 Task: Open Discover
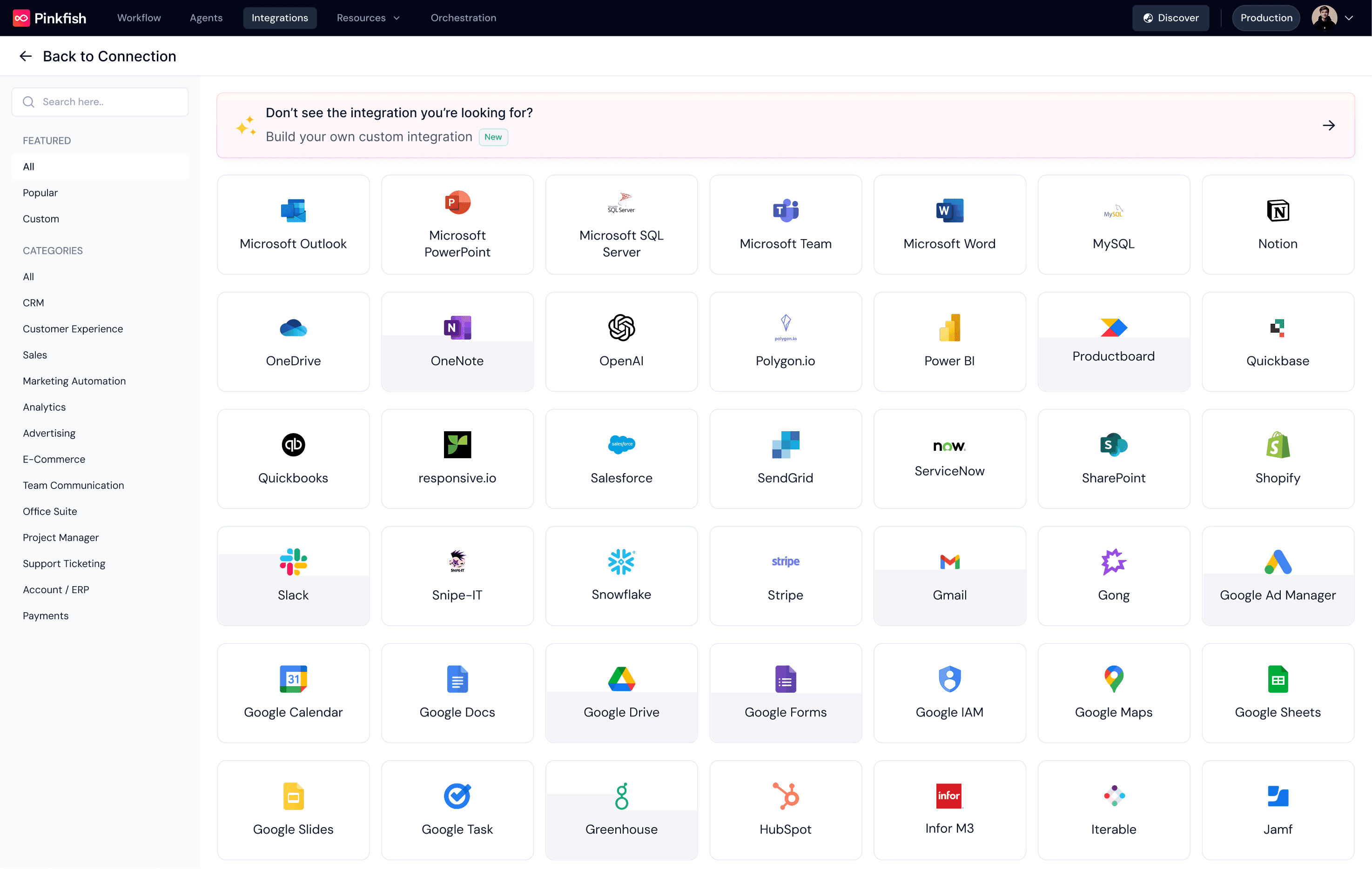1170,18
